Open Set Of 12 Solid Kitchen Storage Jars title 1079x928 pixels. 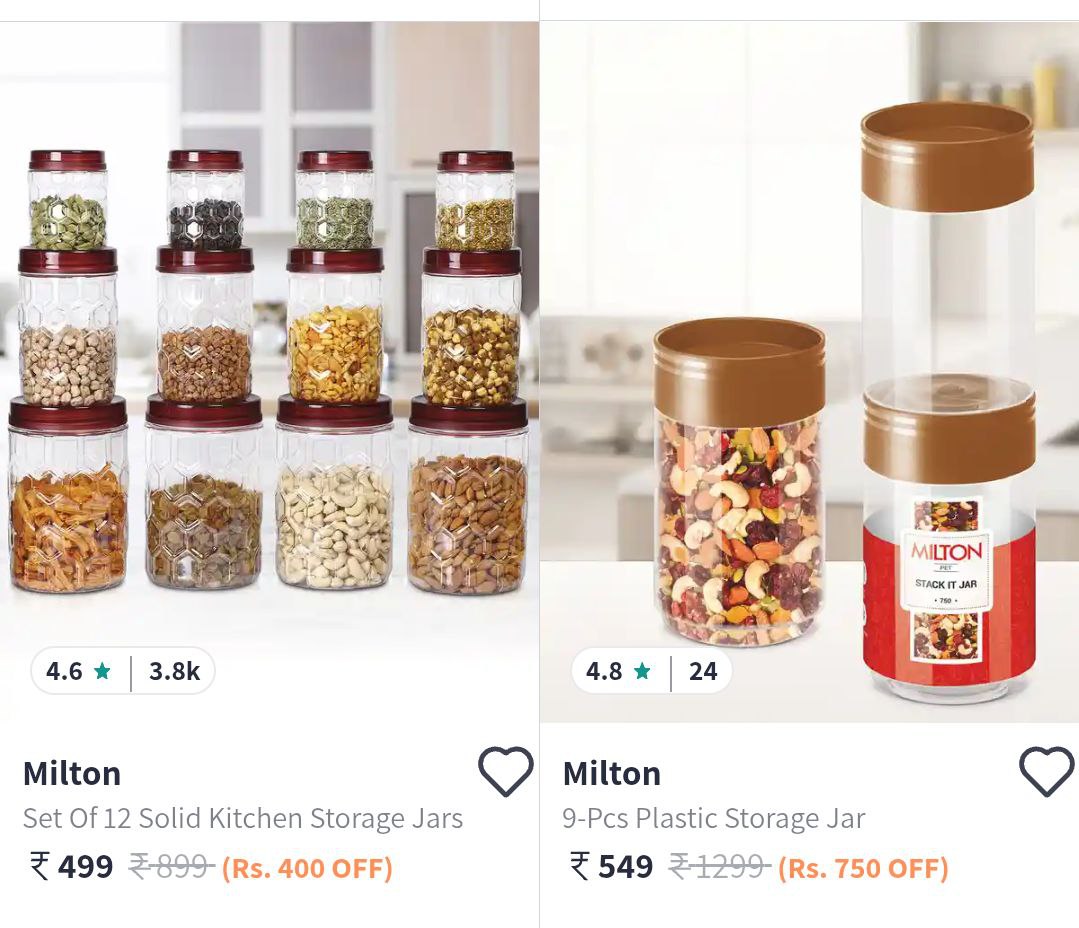(243, 818)
